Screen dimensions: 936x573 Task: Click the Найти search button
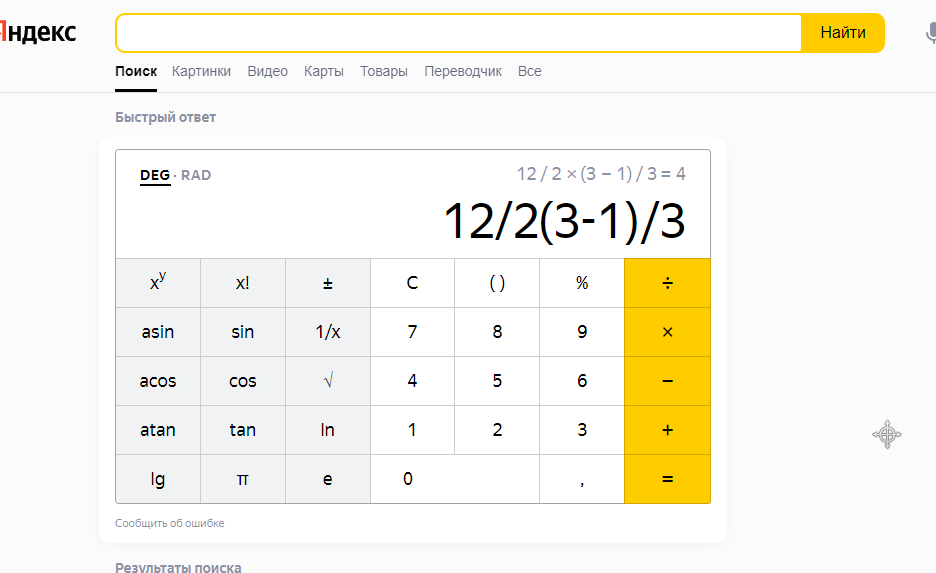coord(843,33)
